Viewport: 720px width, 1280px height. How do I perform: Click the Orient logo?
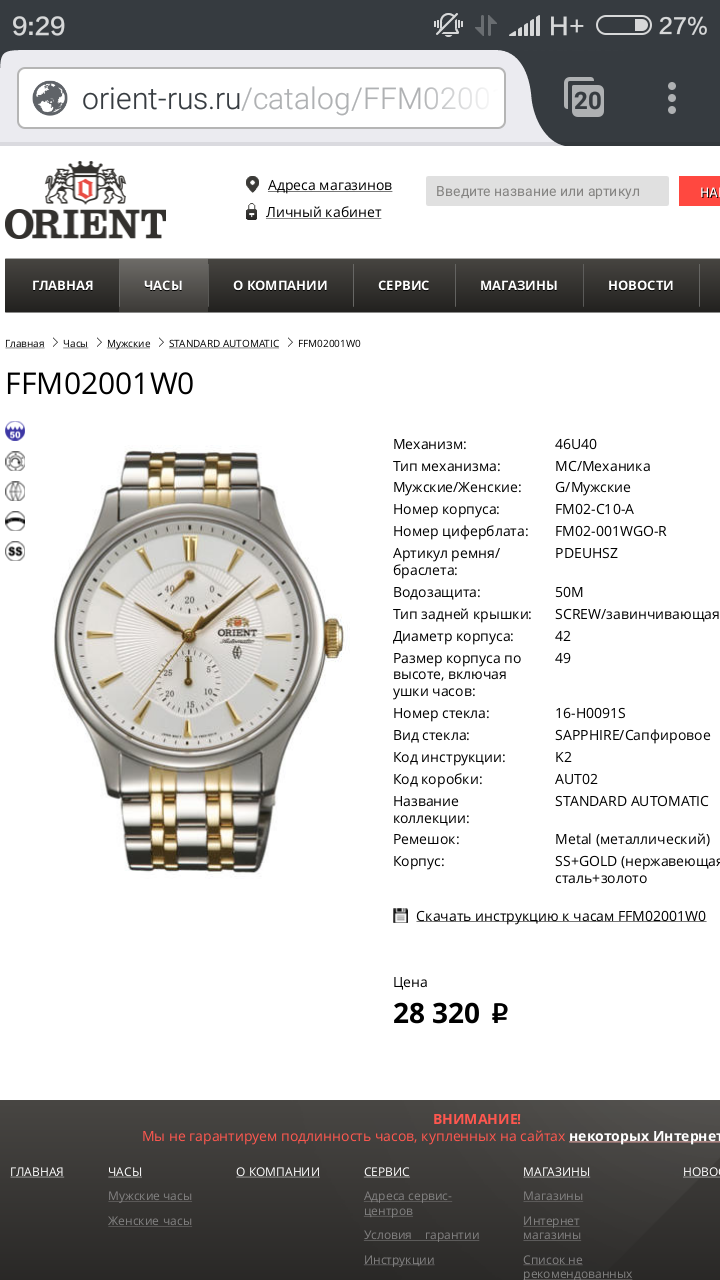[x=85, y=200]
